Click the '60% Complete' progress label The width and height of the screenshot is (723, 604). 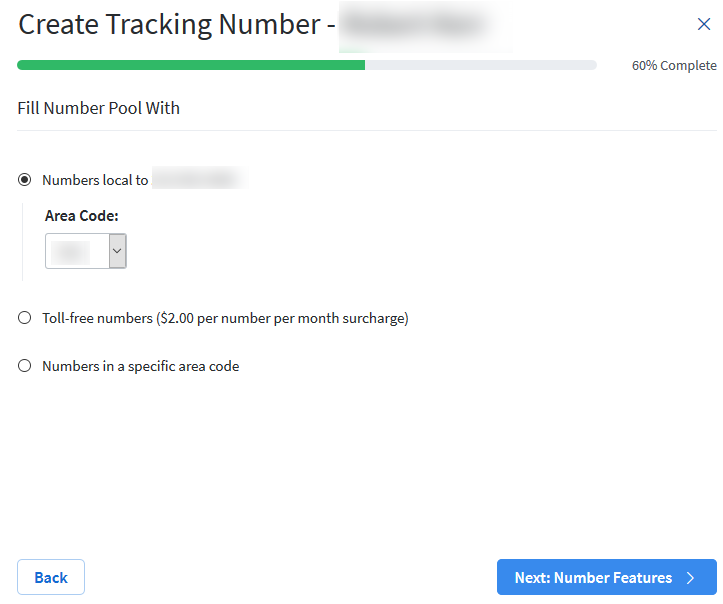pyautogui.click(x=673, y=66)
